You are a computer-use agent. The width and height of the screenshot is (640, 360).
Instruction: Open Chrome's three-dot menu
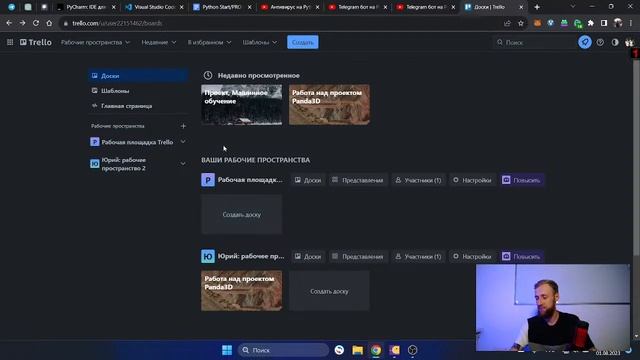631,23
